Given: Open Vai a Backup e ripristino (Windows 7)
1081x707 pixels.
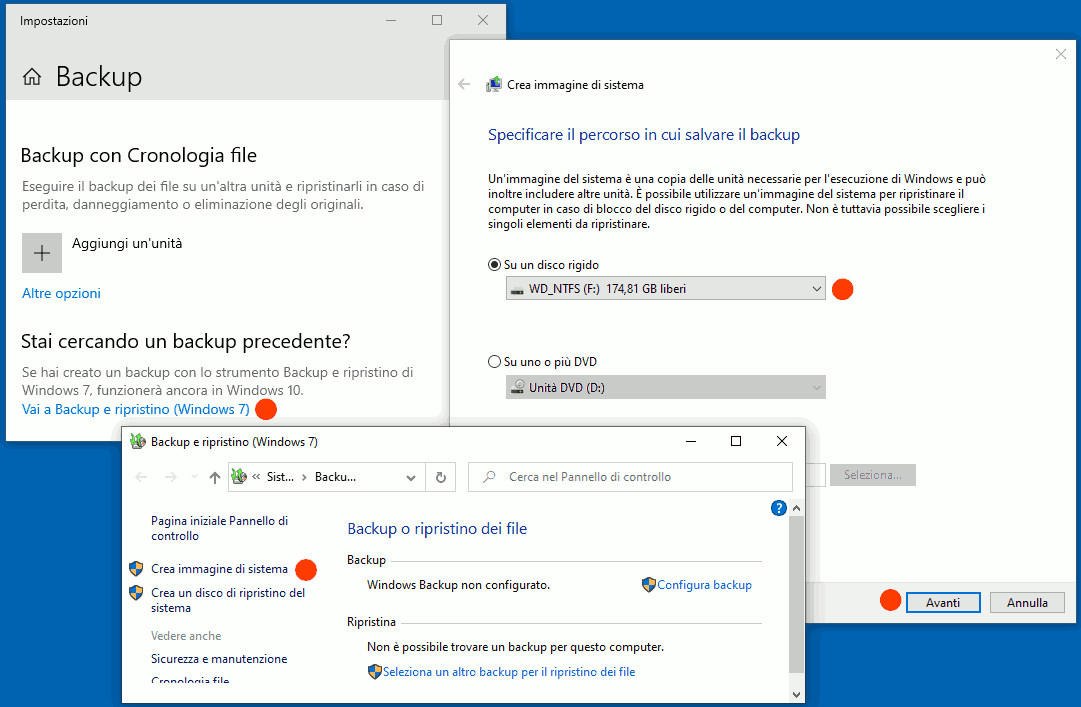Looking at the screenshot, I should tap(136, 409).
